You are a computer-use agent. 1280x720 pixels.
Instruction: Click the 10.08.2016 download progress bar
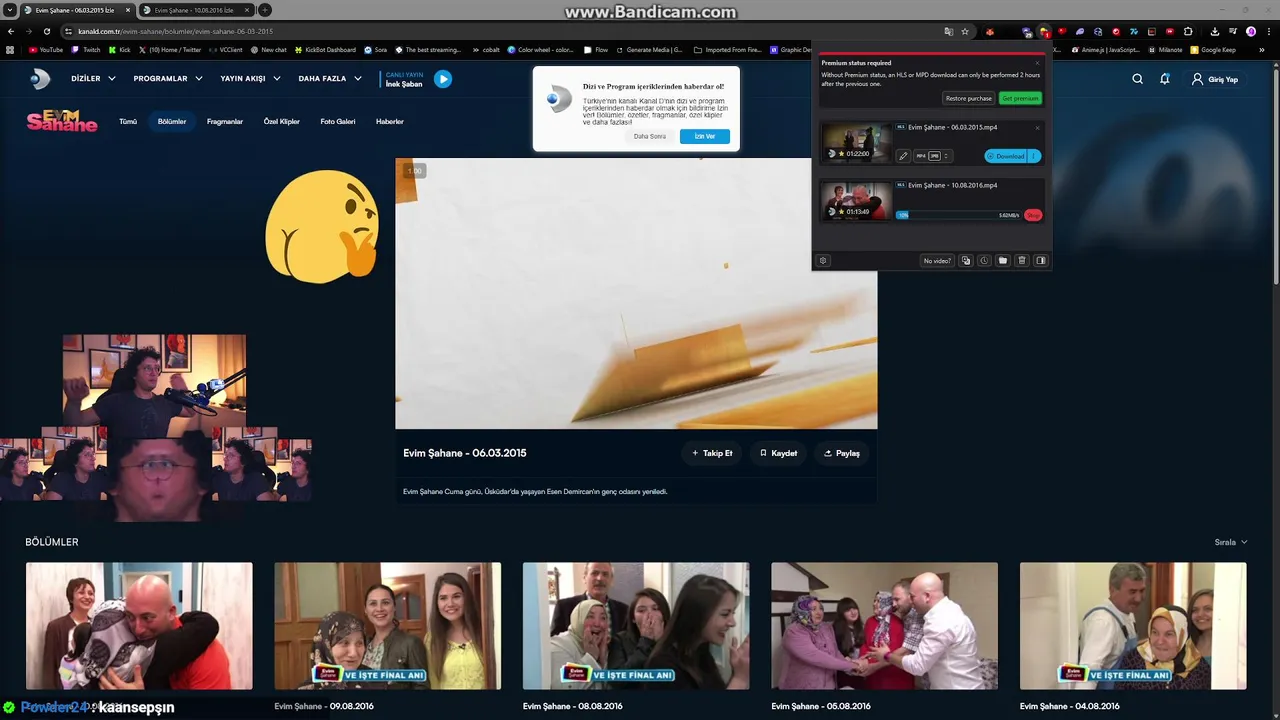pyautogui.click(x=957, y=215)
